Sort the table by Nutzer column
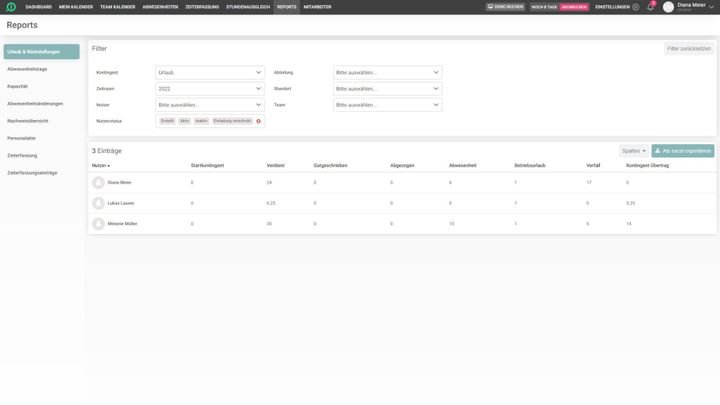720x405 pixels. tap(100, 165)
